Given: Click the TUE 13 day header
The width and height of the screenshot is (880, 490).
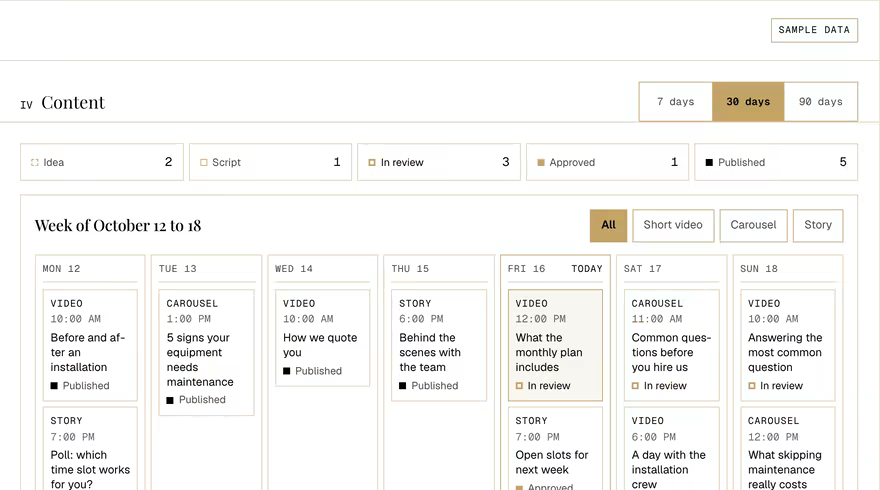Looking at the screenshot, I should click(177, 269).
